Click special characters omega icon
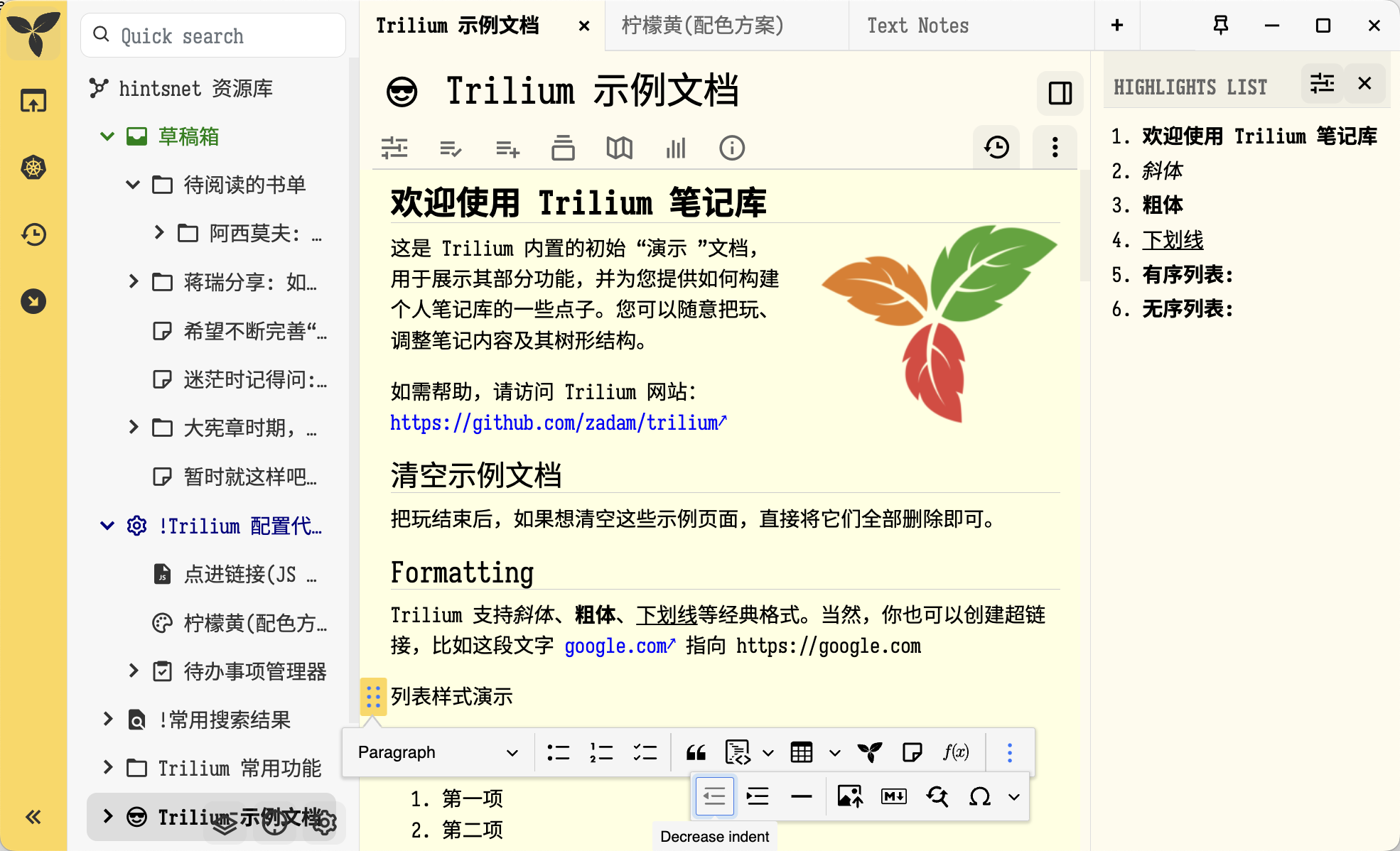The image size is (1400, 851). pos(980,797)
